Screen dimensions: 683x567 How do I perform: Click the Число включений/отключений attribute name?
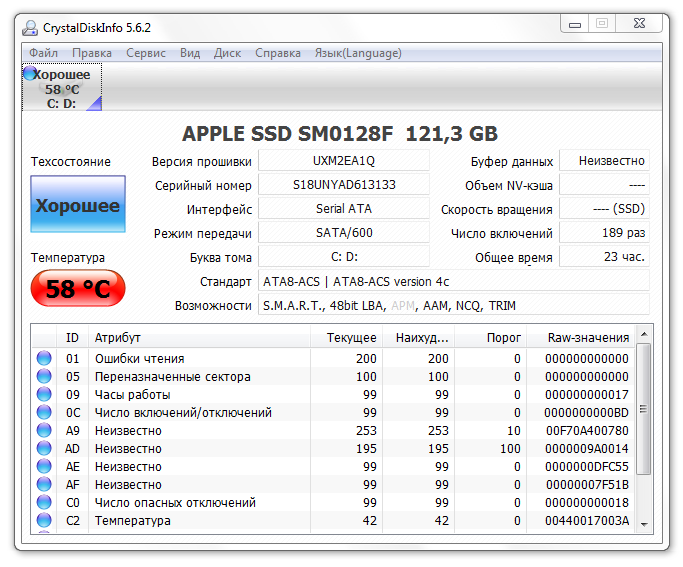[x=183, y=412]
